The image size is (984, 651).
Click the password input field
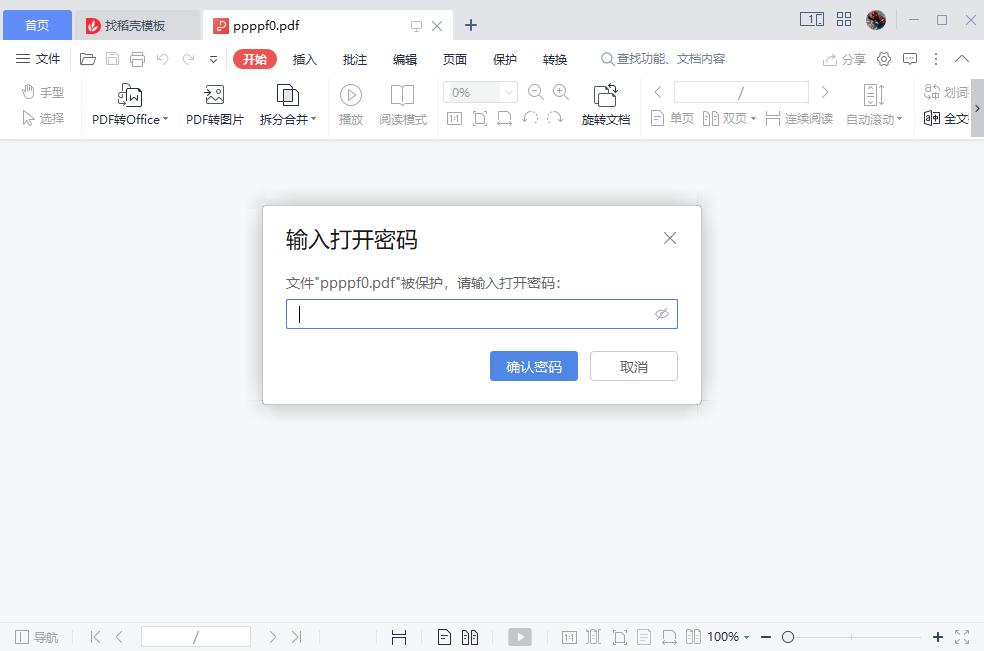(470, 313)
